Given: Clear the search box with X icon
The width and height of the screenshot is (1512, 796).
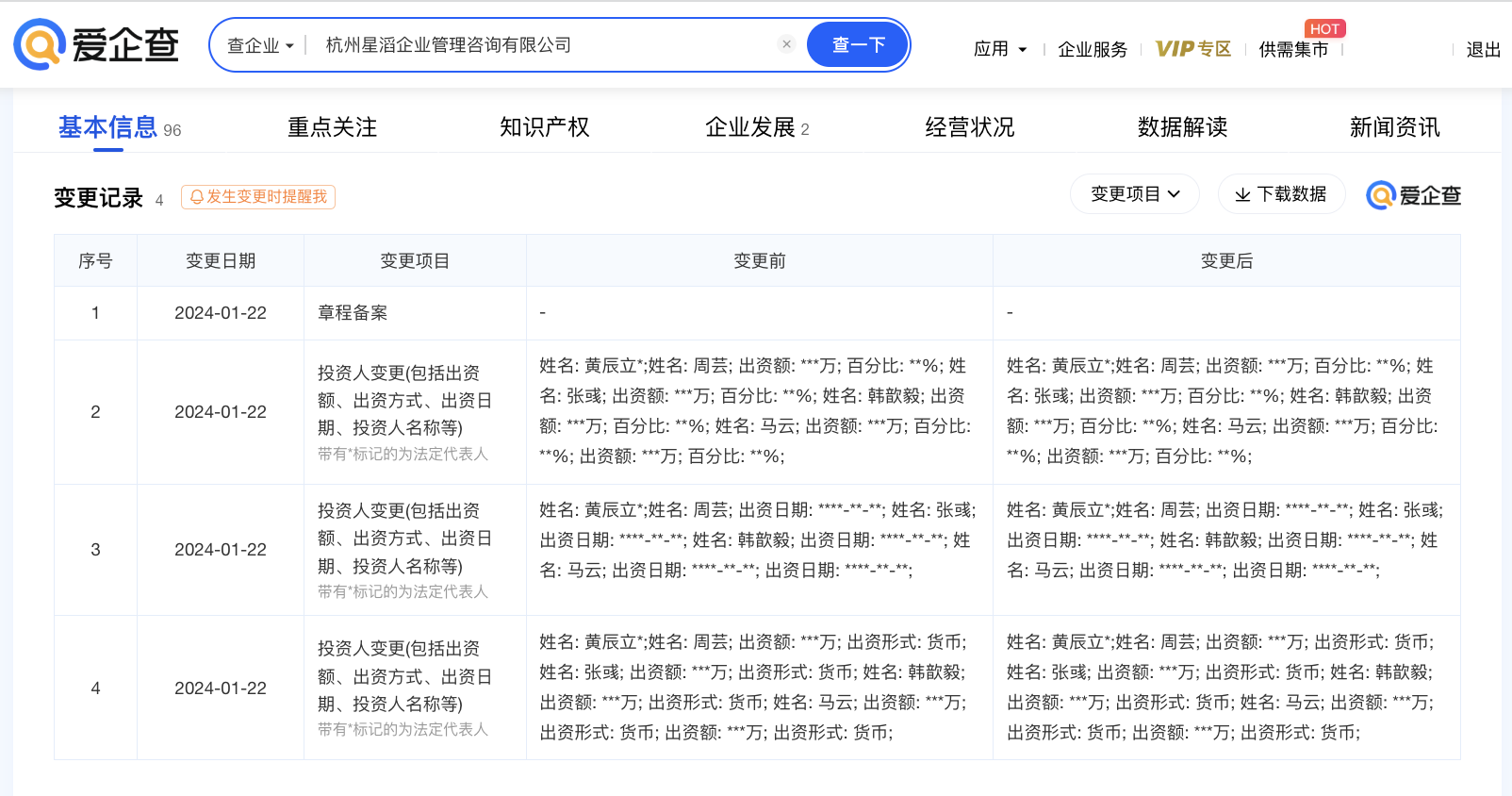Looking at the screenshot, I should click(786, 44).
